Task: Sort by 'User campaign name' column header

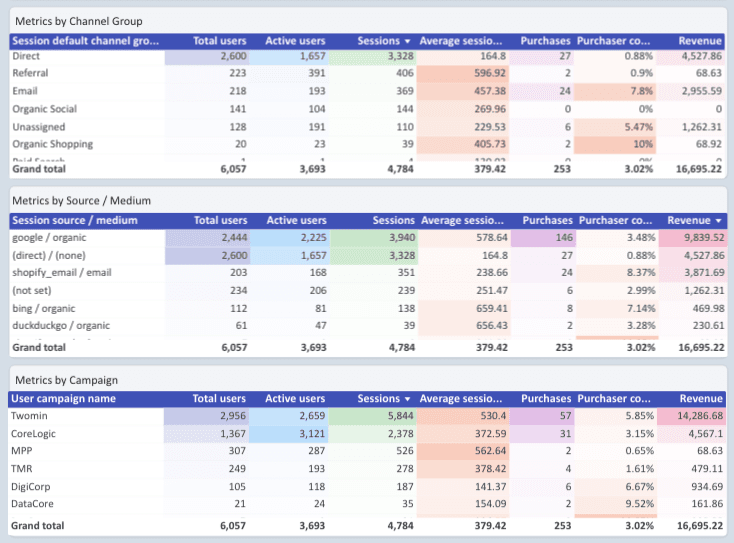Action: (x=63, y=398)
